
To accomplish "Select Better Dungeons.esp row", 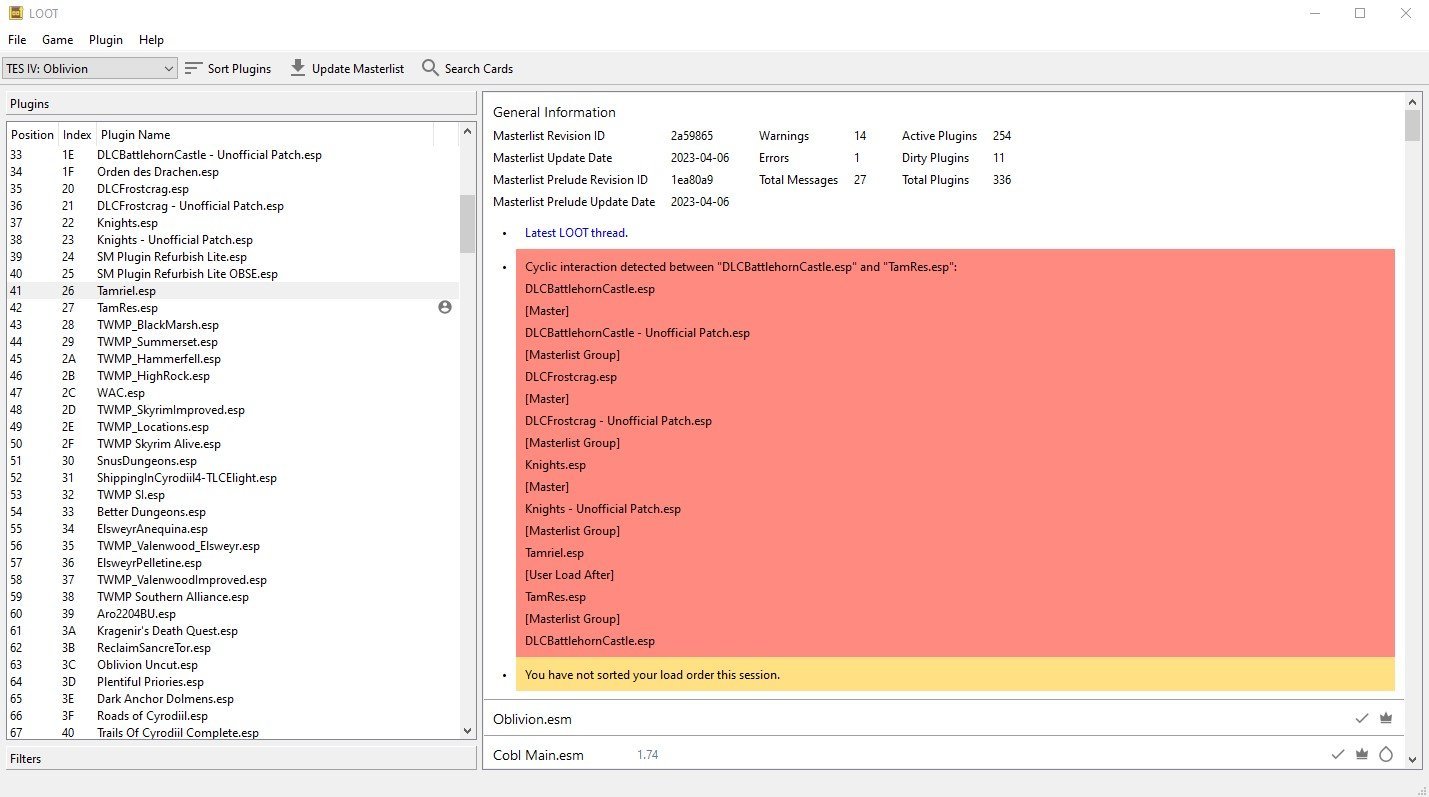I will 232,512.
